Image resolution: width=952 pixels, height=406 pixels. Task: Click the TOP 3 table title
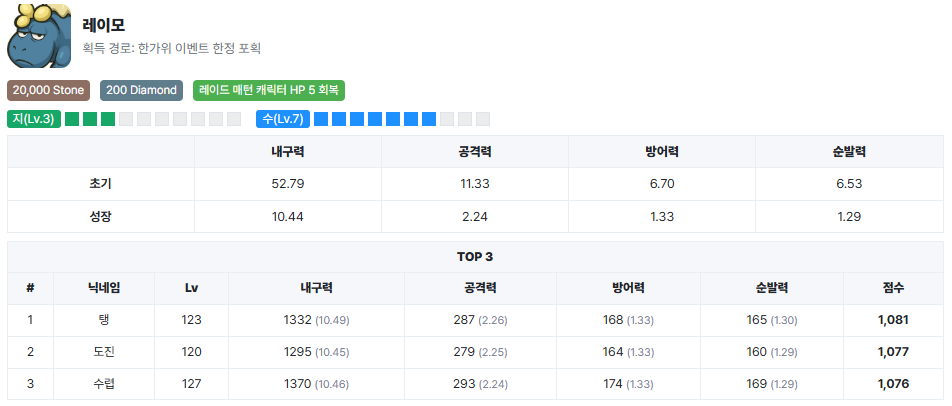coord(475,256)
